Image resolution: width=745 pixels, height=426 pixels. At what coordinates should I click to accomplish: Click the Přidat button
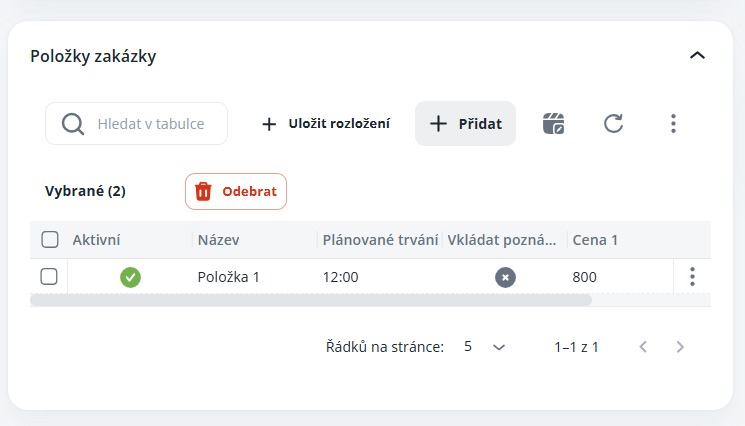point(465,124)
